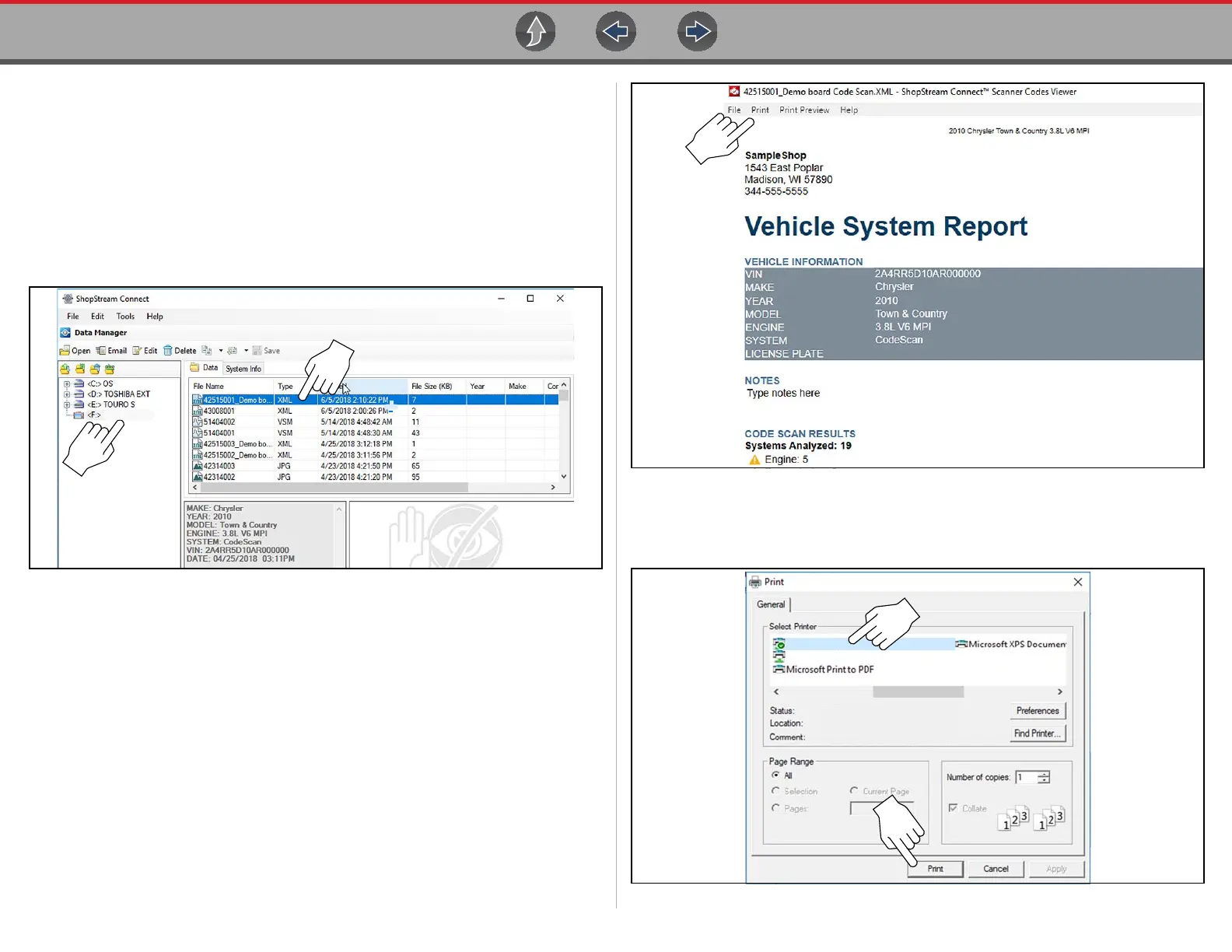
Task: Click the Data Manager eye icon
Action: tap(65, 333)
